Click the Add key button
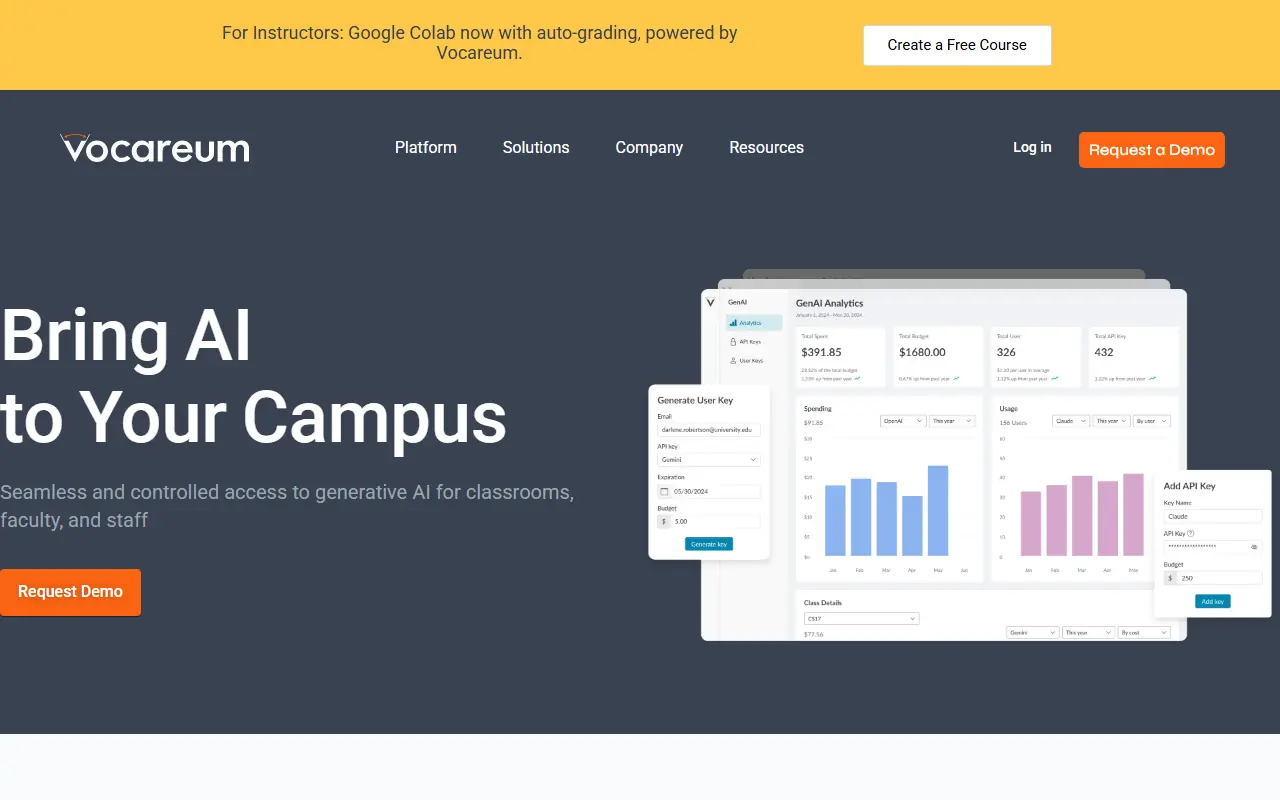1280x800 pixels. tap(1213, 601)
